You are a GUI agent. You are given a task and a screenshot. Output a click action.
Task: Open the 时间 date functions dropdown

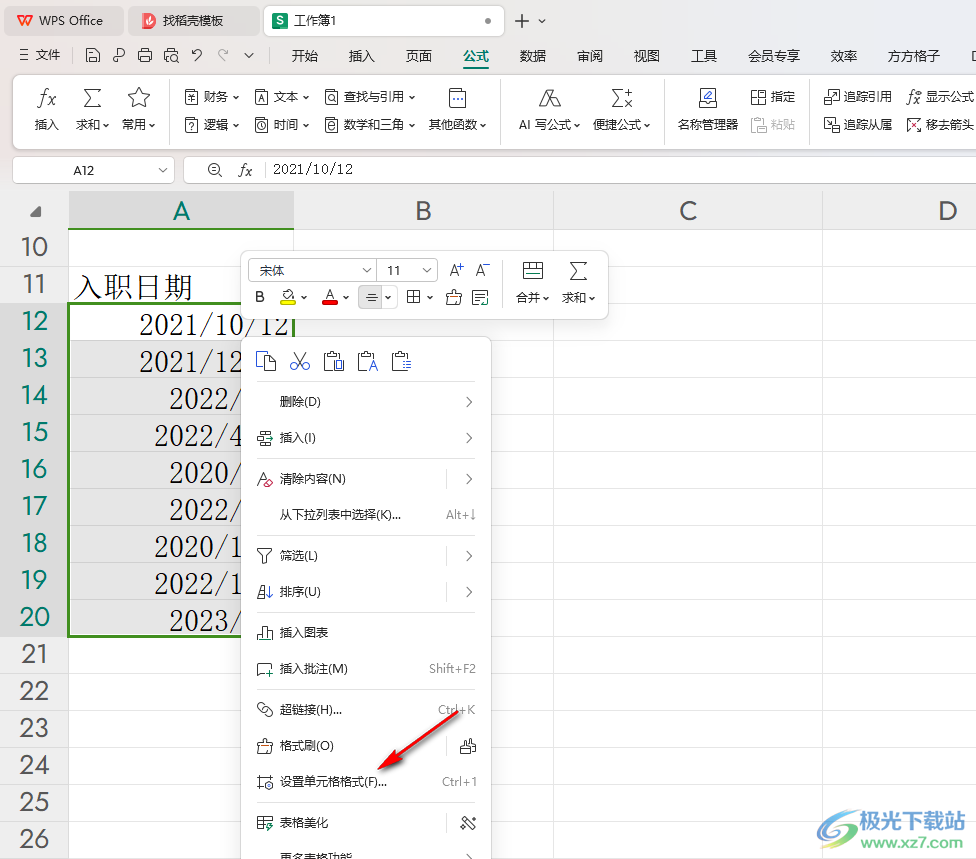pos(282,124)
